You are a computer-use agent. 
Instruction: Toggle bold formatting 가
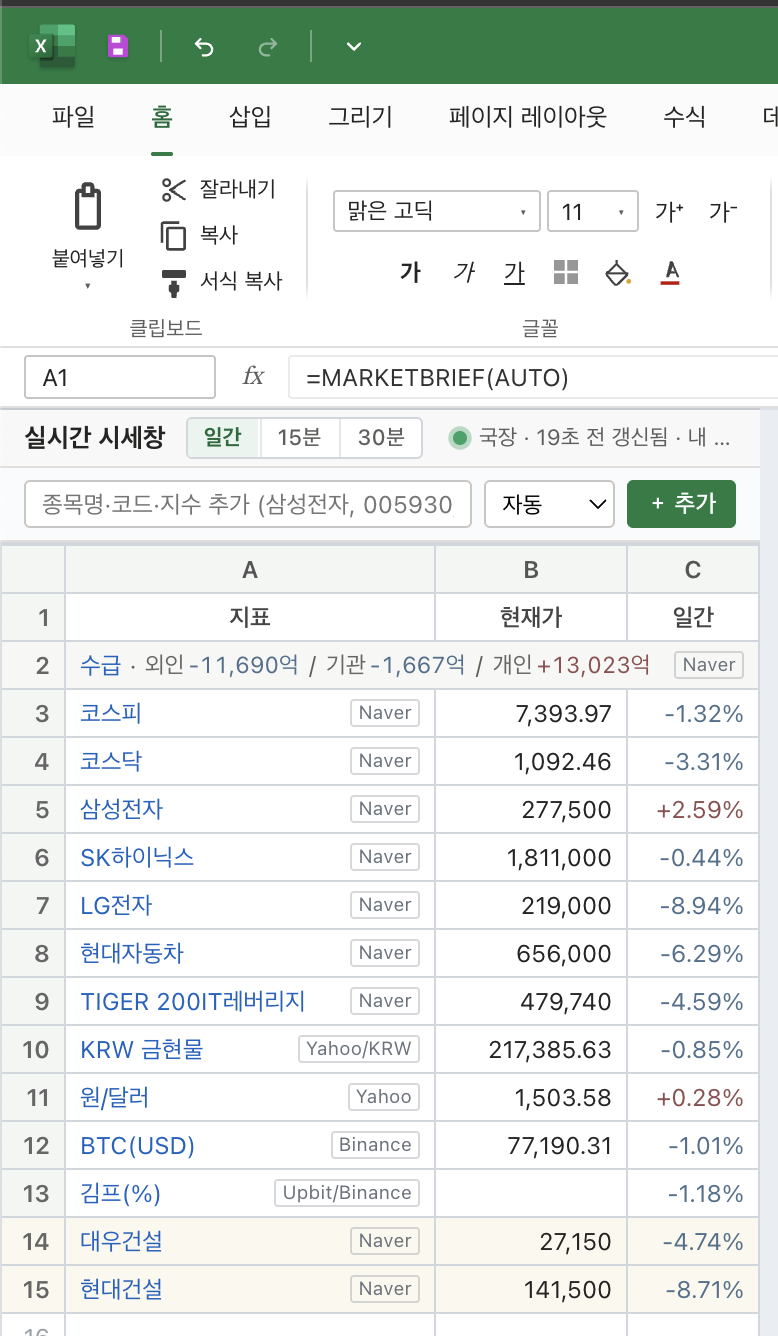[x=410, y=272]
